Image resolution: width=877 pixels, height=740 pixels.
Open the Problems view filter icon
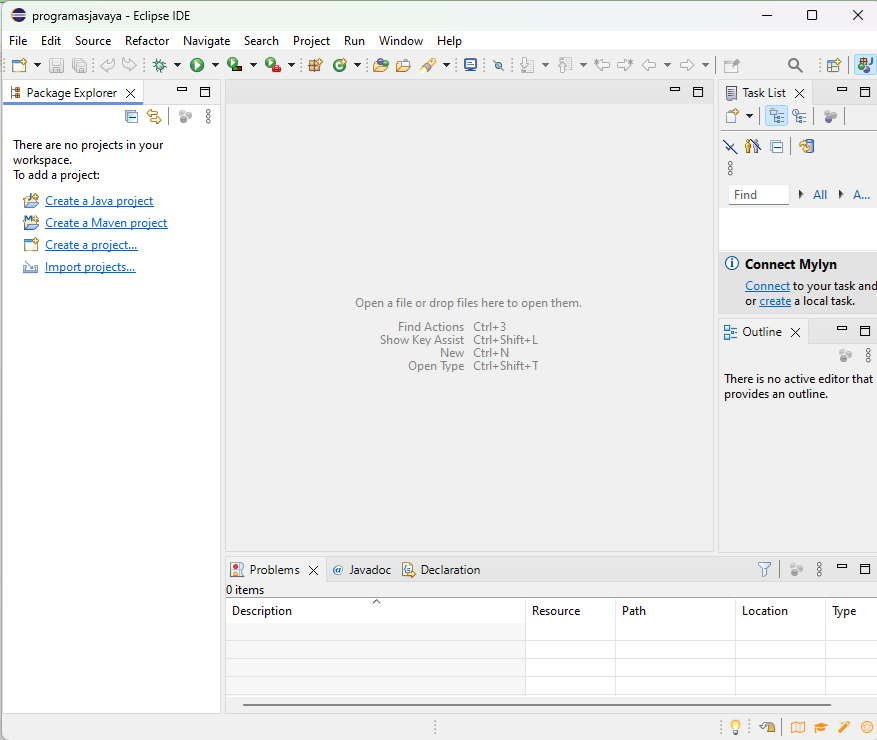[764, 569]
